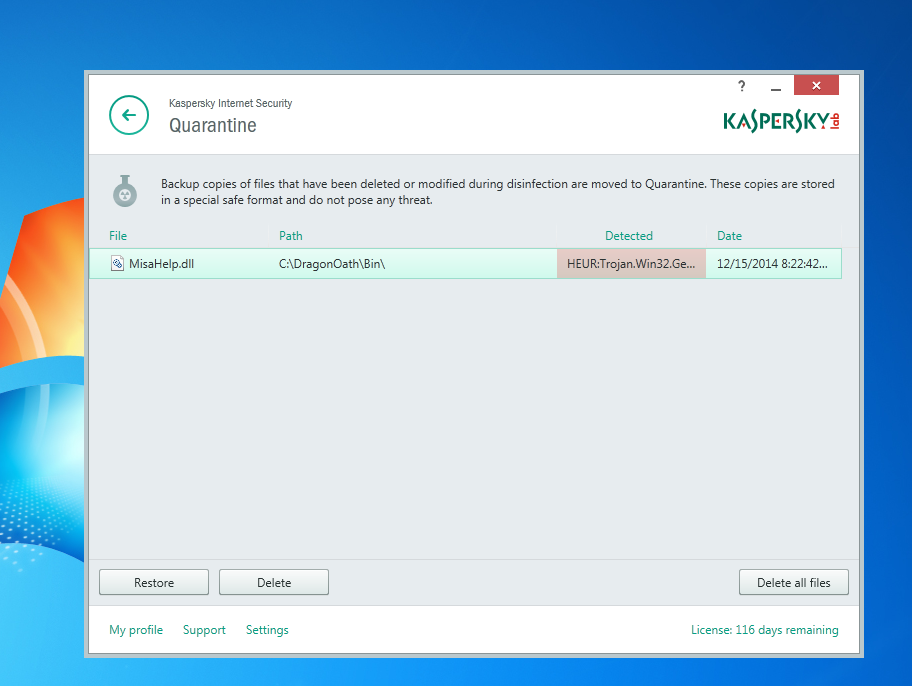Click the Kaspersky lab logo
The width and height of the screenshot is (912, 686).
coord(781,121)
